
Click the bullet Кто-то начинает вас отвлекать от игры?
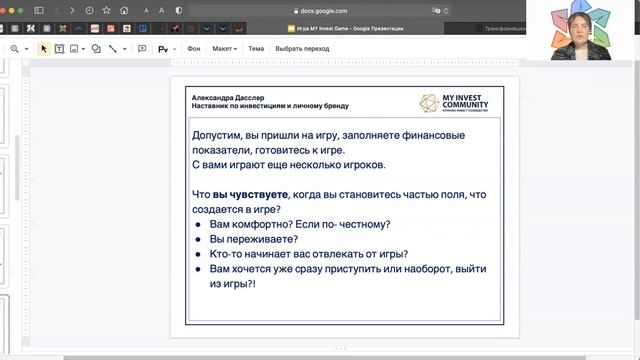(309, 254)
